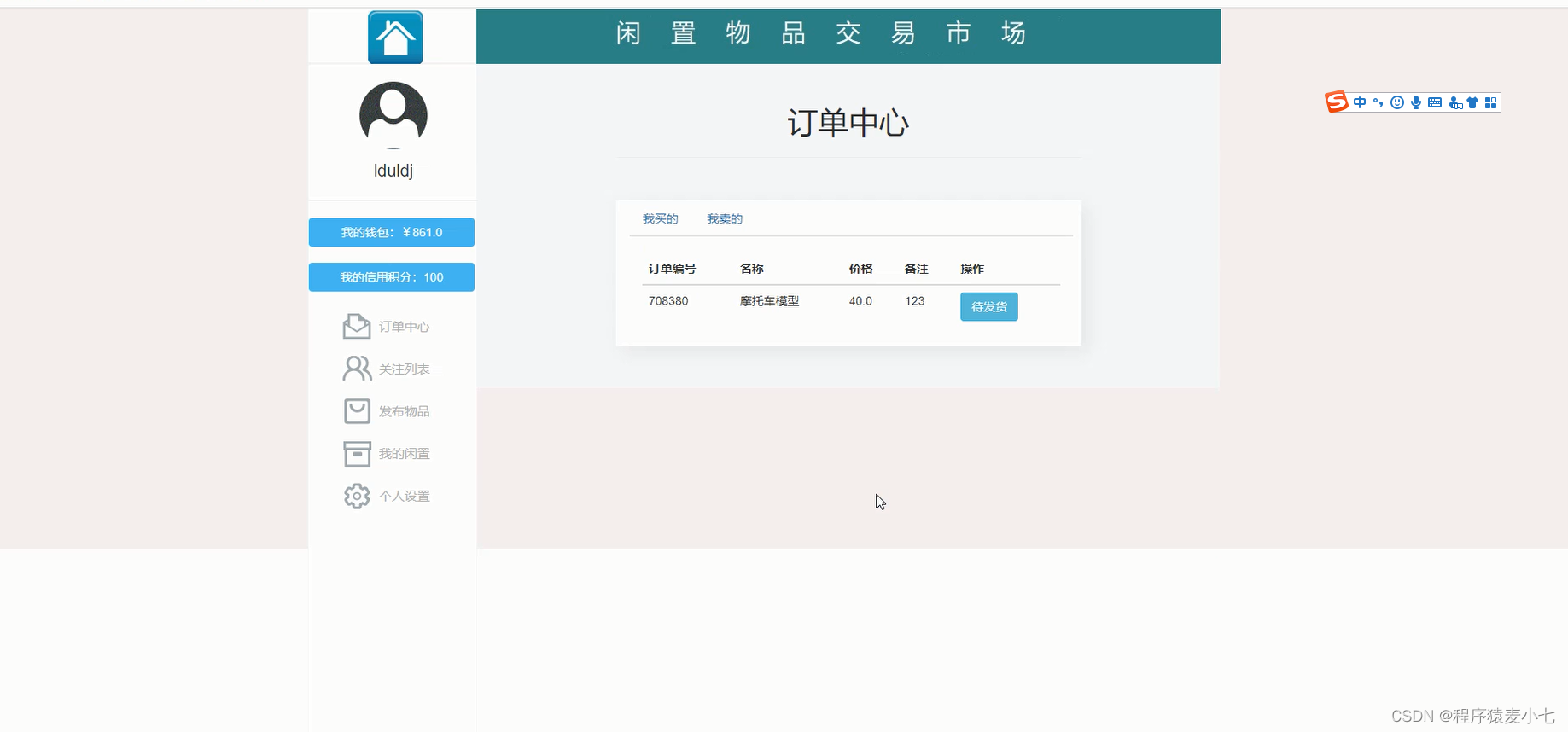Click the 我的闲置 archive box icon
The height and width of the screenshot is (732, 1568).
(x=357, y=453)
